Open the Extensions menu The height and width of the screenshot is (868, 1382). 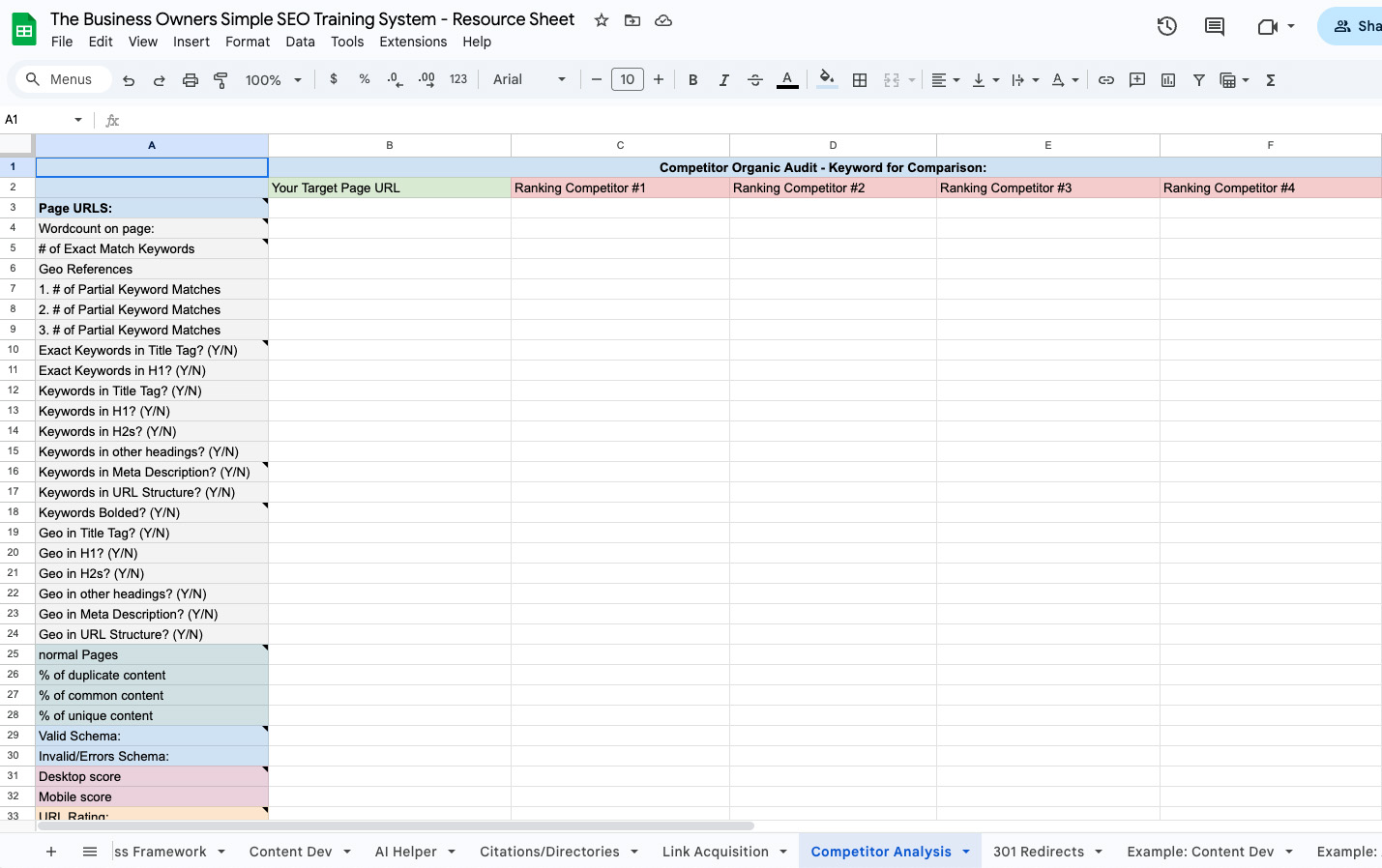413,42
